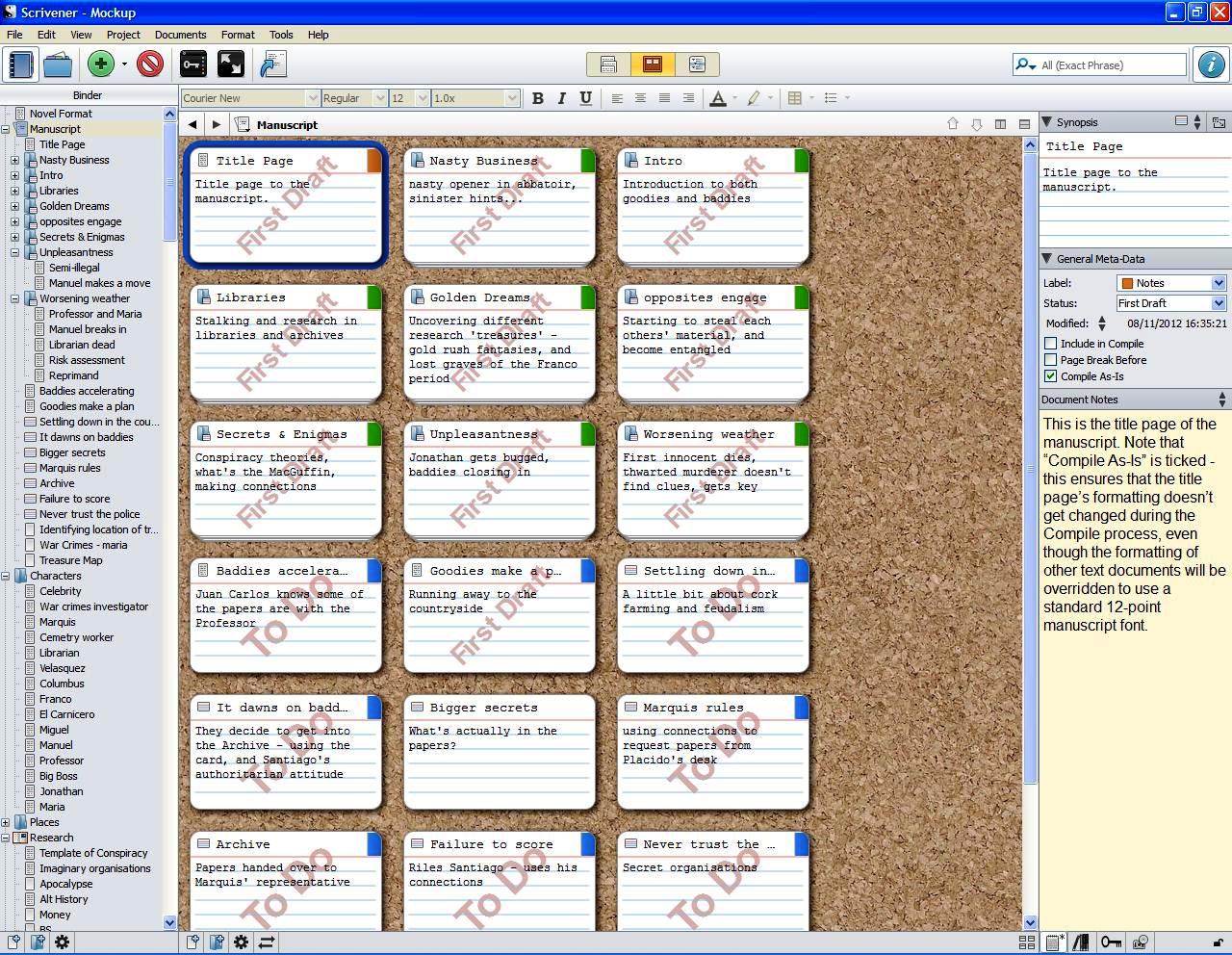The width and height of the screenshot is (1232, 955).
Task: Click the corkboard footer gear icon
Action: pyautogui.click(x=241, y=942)
